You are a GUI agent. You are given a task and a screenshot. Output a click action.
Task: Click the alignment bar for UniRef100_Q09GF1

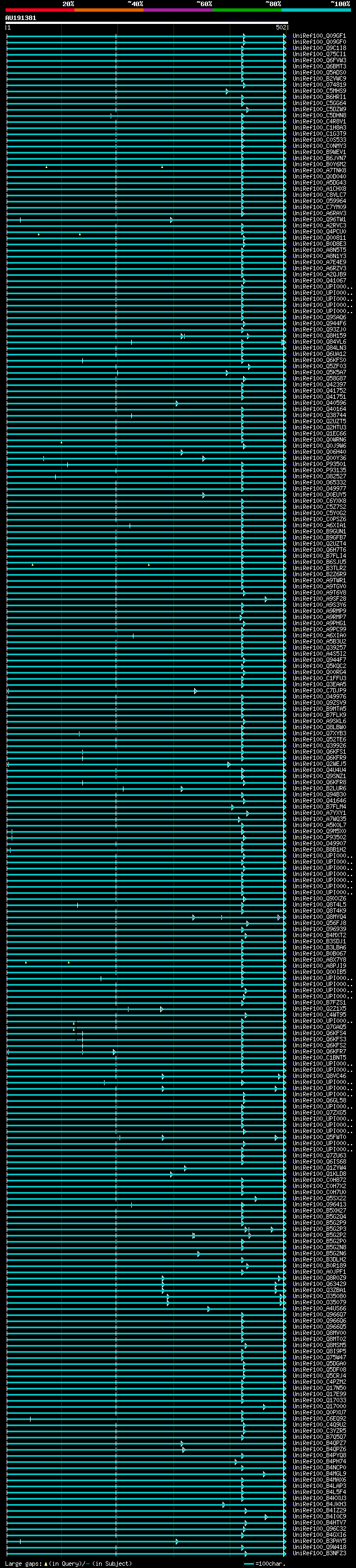[x=146, y=36]
